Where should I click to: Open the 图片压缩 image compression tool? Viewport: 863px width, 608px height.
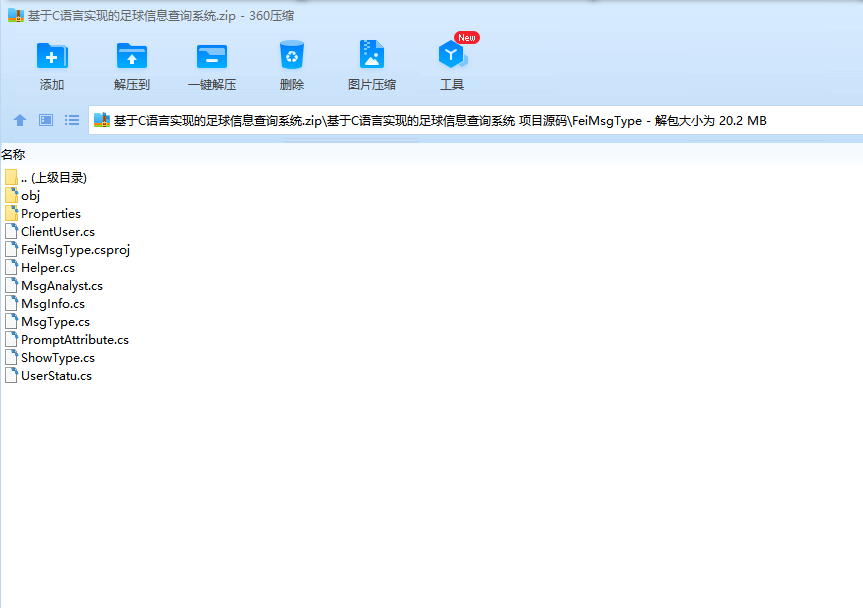pyautogui.click(x=372, y=54)
